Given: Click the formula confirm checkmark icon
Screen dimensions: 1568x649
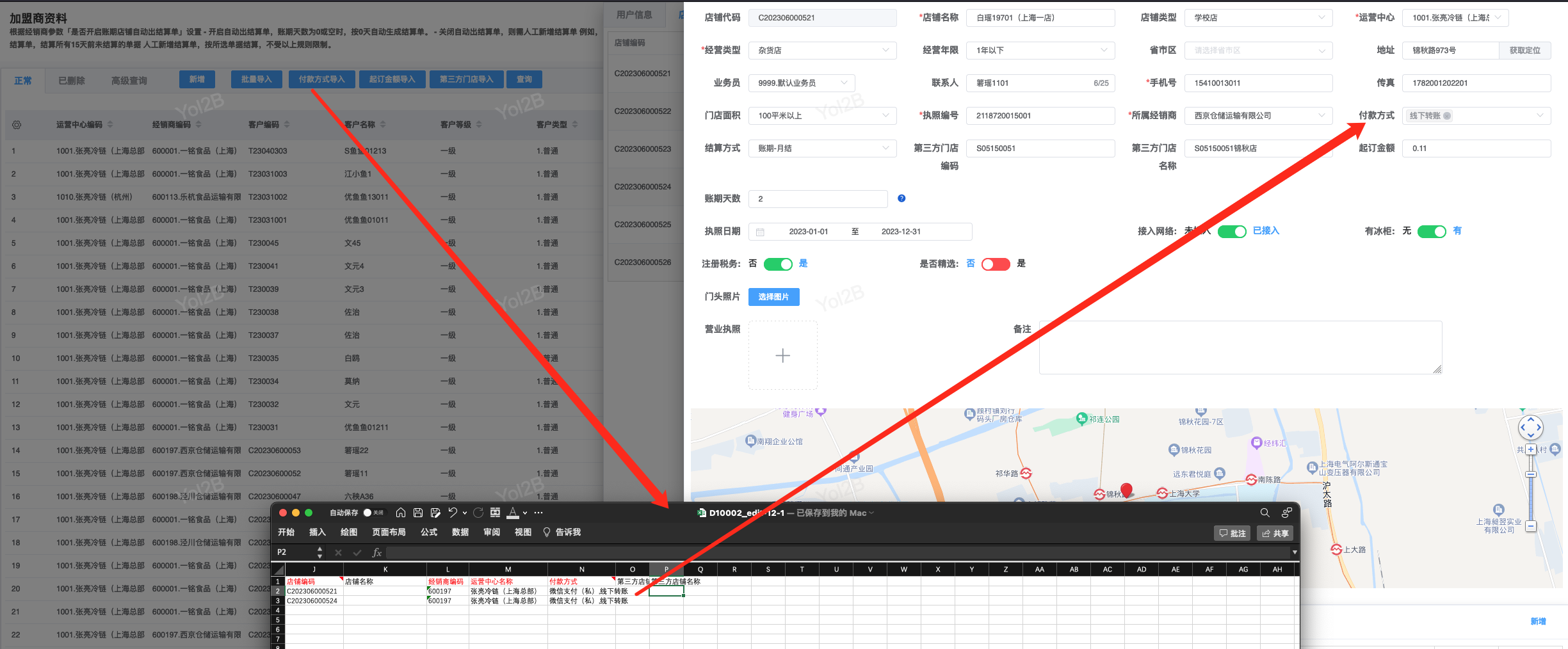Looking at the screenshot, I should tap(357, 552).
